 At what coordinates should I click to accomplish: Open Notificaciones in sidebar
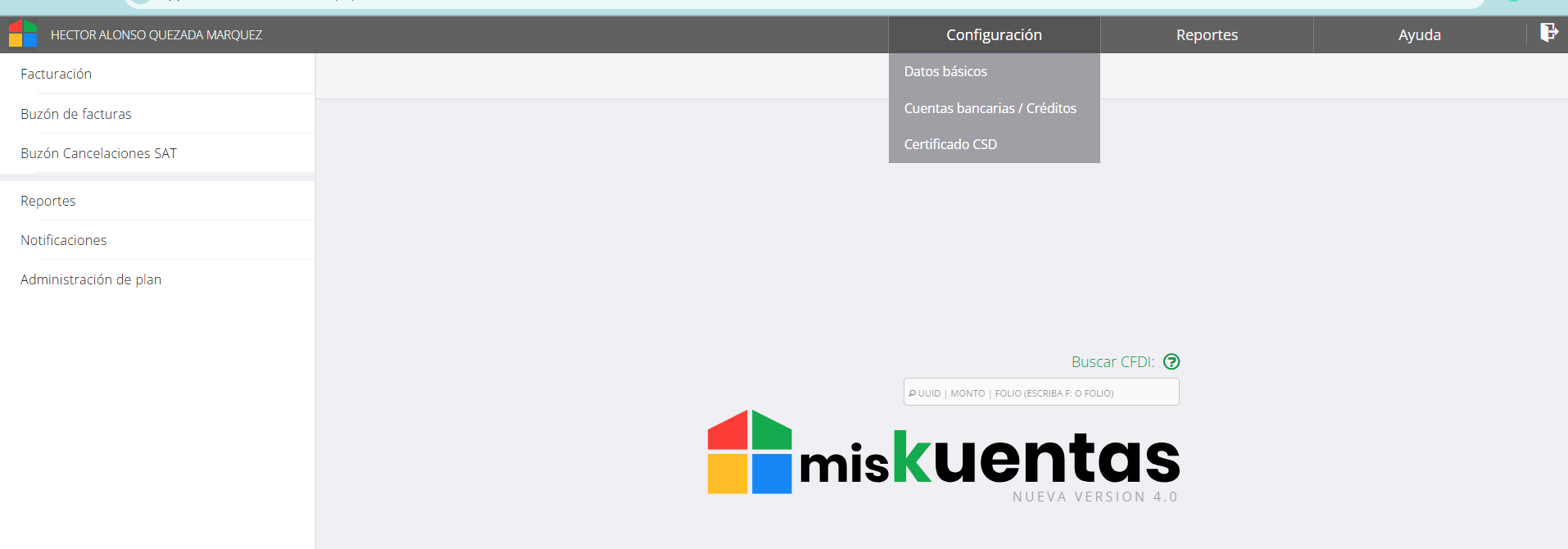(x=63, y=240)
